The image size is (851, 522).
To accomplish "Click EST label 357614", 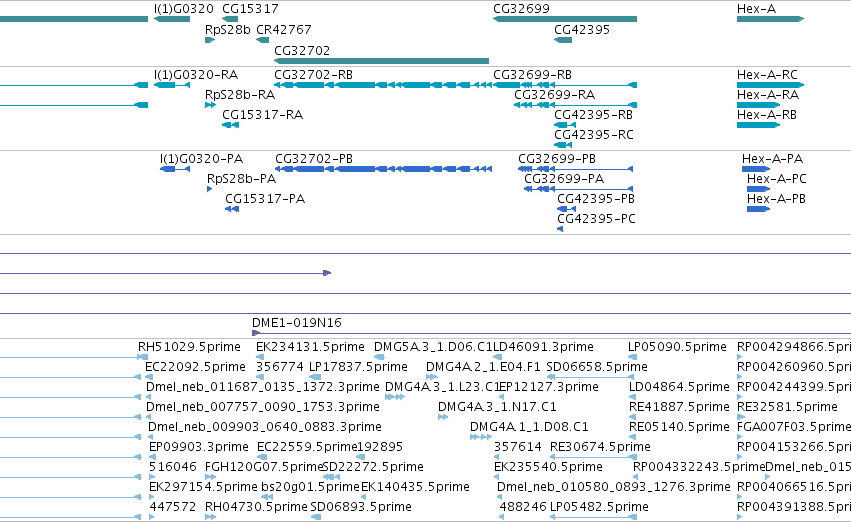I will pyautogui.click(x=518, y=447).
